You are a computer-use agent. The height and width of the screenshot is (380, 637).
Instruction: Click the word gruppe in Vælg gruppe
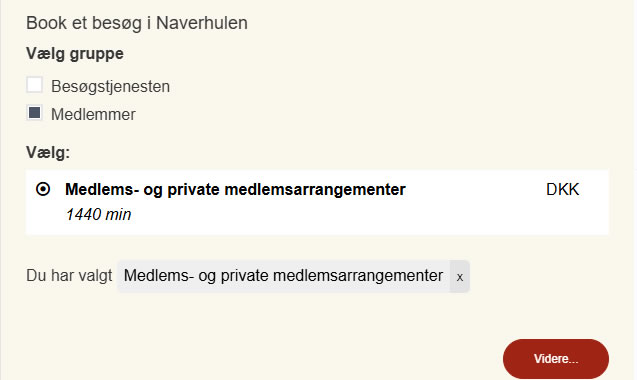tap(97, 55)
